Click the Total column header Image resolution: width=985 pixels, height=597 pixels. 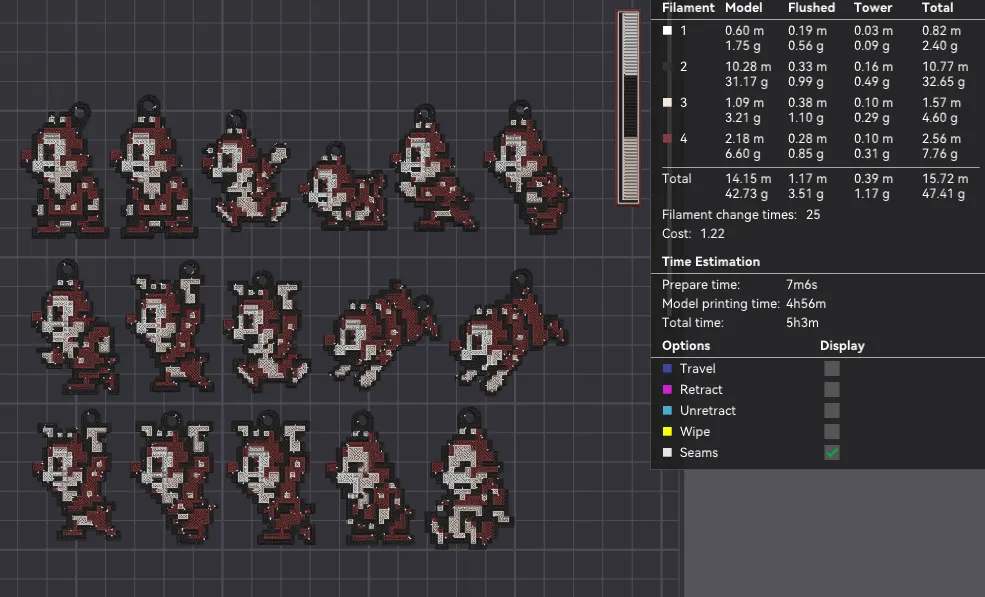937,8
